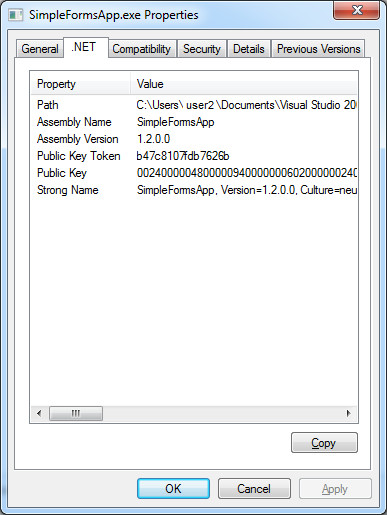Confirm with the OK button
The width and height of the screenshot is (387, 515).
pos(173,489)
